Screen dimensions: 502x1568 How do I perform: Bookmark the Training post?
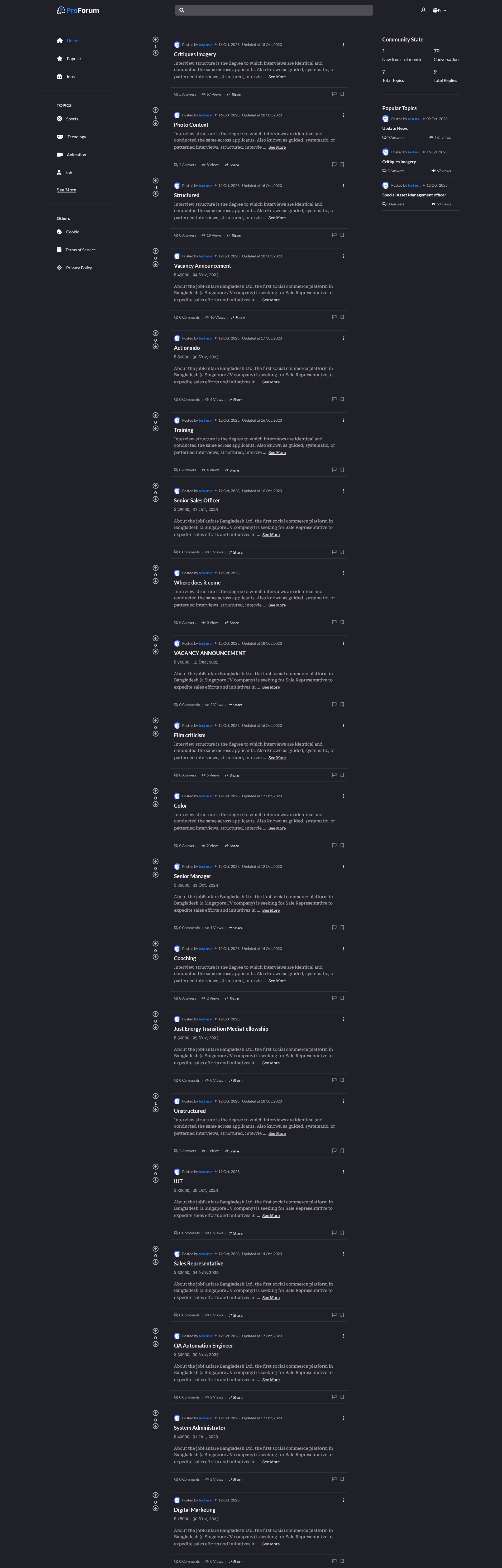(x=342, y=470)
